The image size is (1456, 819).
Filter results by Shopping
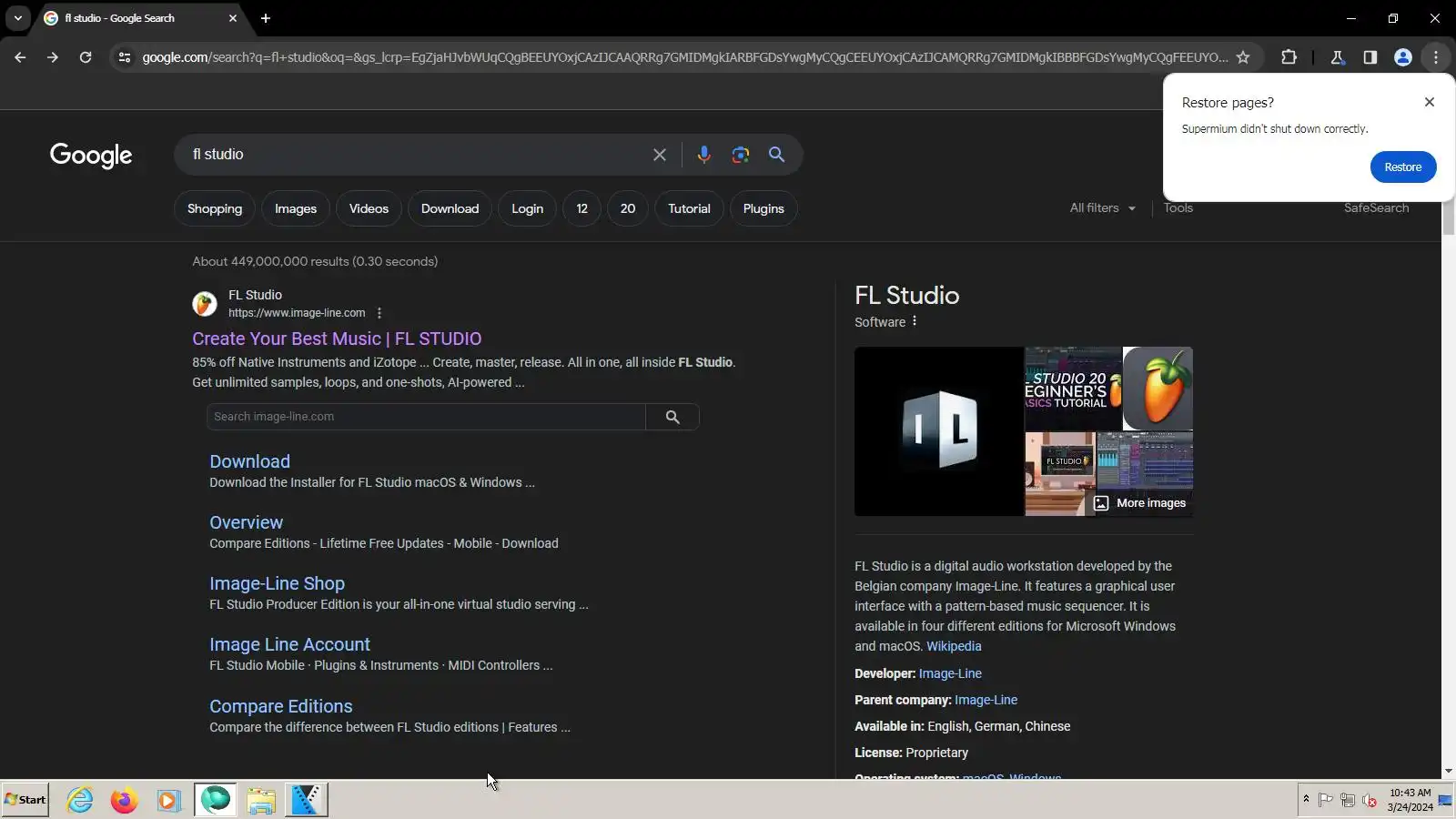tap(215, 208)
